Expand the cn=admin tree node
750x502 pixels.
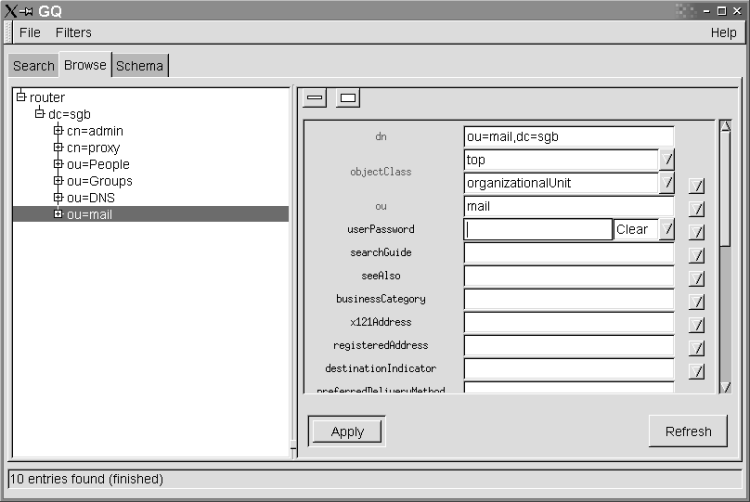pyautogui.click(x=58, y=131)
